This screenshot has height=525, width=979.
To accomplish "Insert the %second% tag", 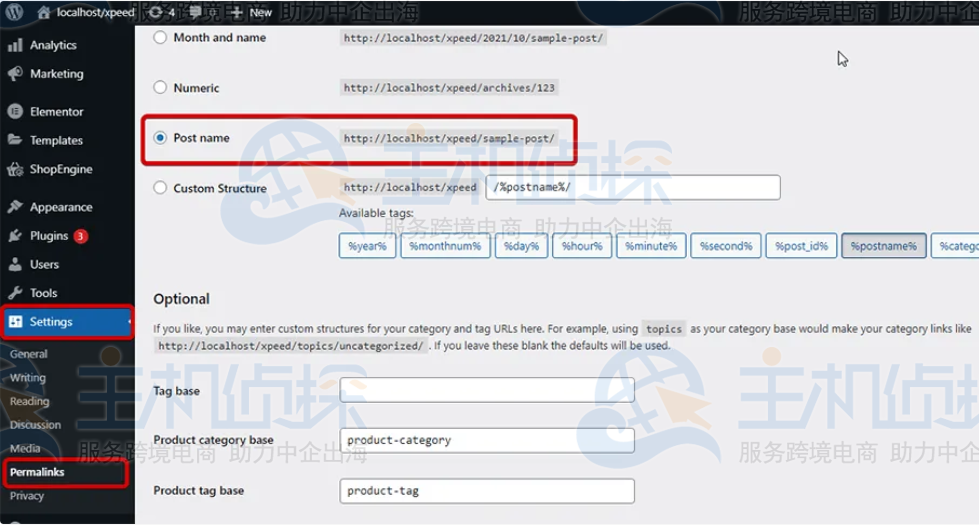I will pos(726,246).
